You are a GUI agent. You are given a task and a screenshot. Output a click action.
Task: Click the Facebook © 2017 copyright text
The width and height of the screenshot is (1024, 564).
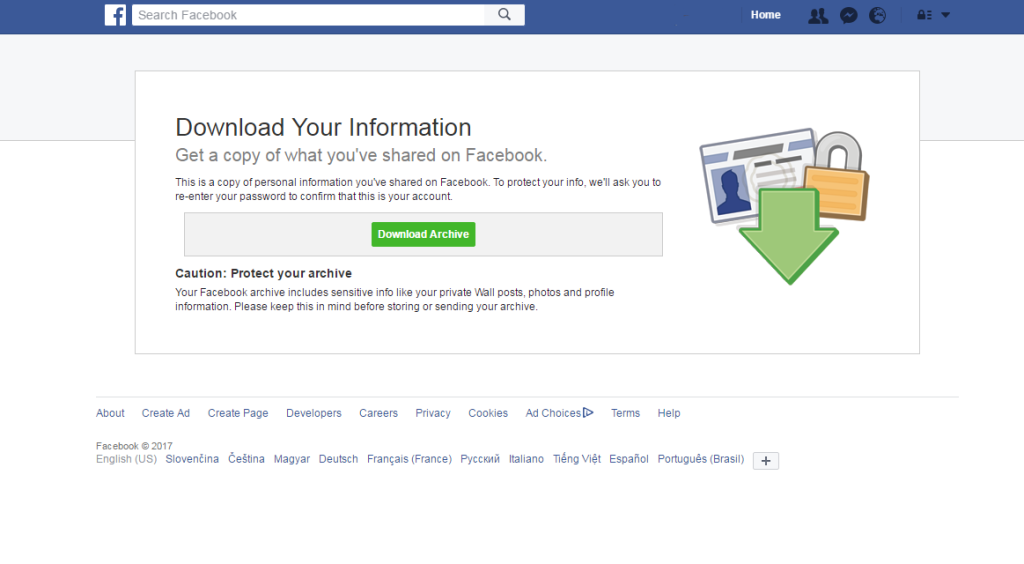pos(134,446)
